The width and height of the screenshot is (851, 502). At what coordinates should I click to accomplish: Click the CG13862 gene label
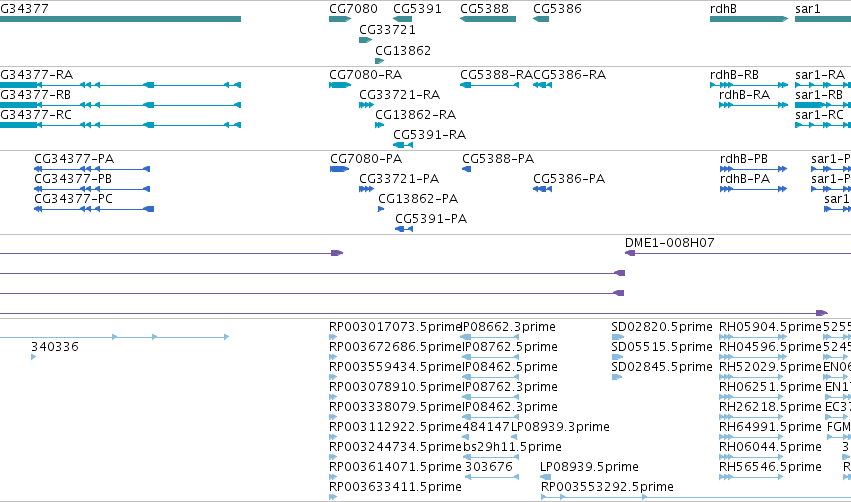(403, 50)
